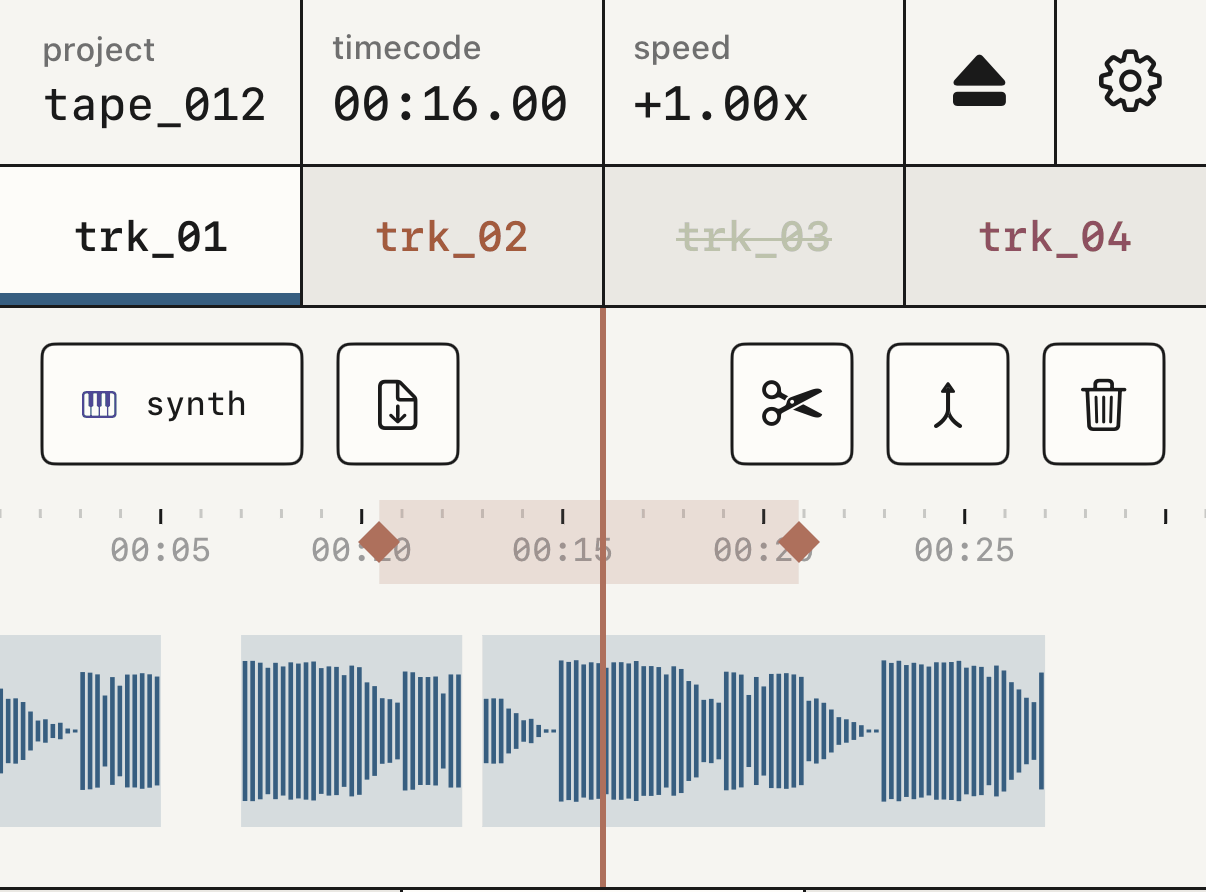Click the import file icon button
1206x892 pixels.
click(398, 404)
